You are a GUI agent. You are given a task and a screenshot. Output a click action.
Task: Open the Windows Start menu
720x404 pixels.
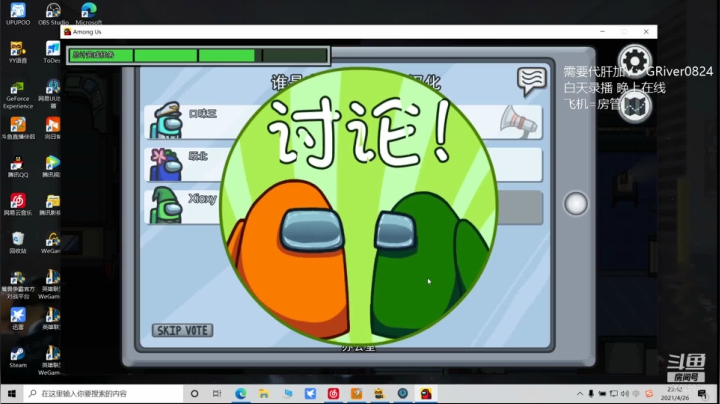11,394
